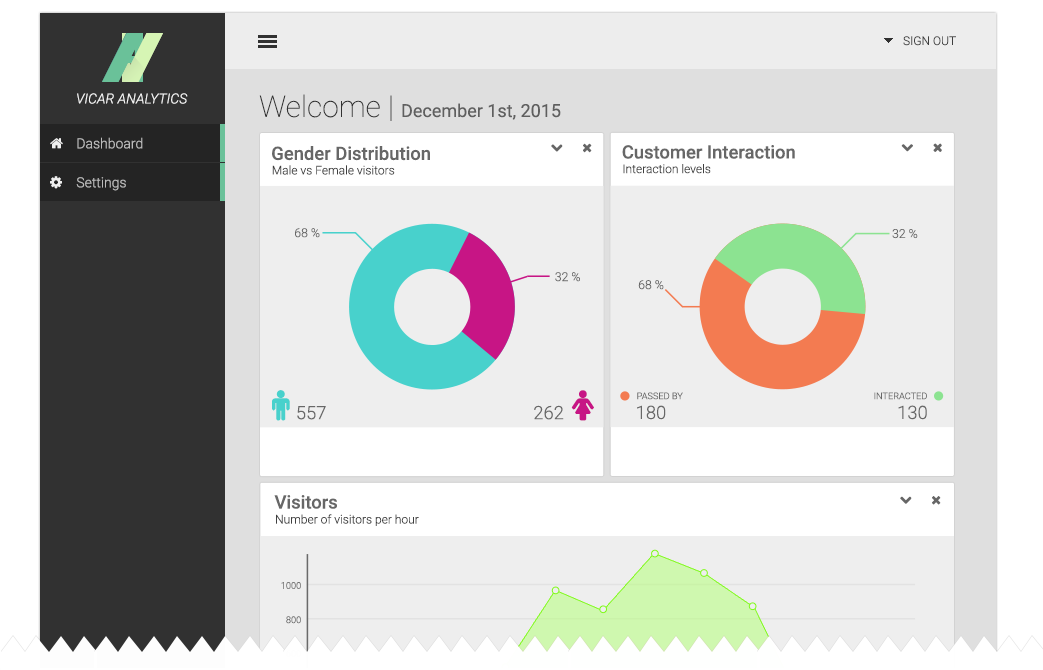The image size is (1043, 670).
Task: Click the PASSED BY legend dot
Action: pos(625,396)
